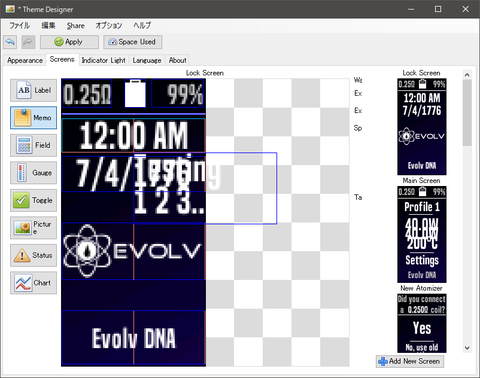Open the Share menu
480x378 pixels.
75,25
